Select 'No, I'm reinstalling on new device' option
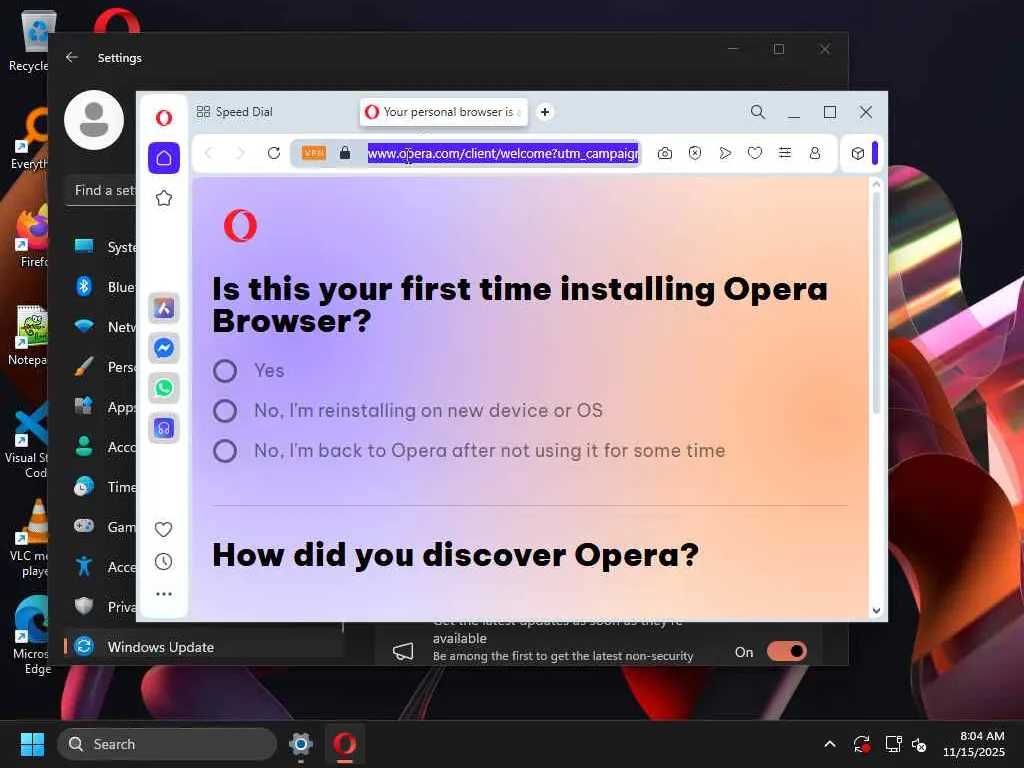 pyautogui.click(x=225, y=411)
